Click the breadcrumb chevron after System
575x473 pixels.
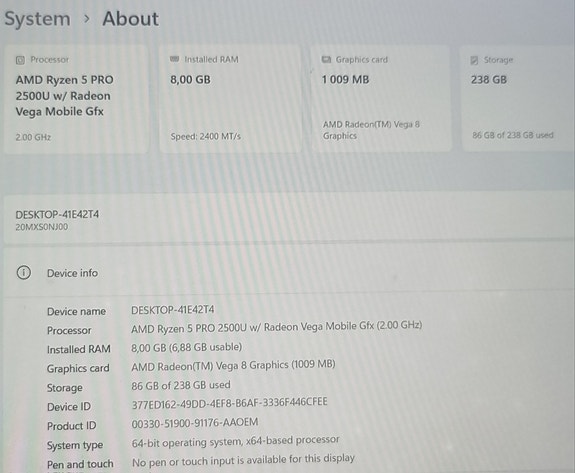click(x=87, y=18)
